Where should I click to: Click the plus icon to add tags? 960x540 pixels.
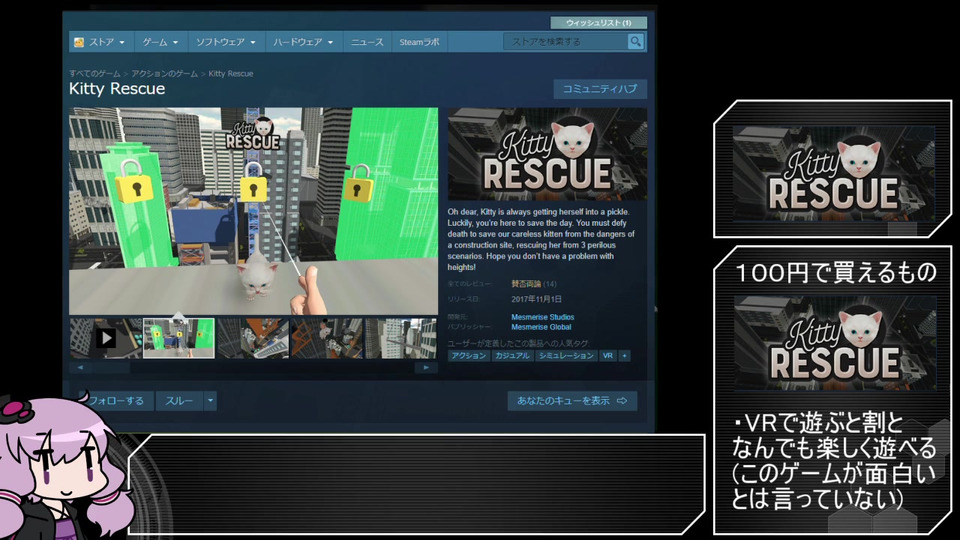click(624, 356)
